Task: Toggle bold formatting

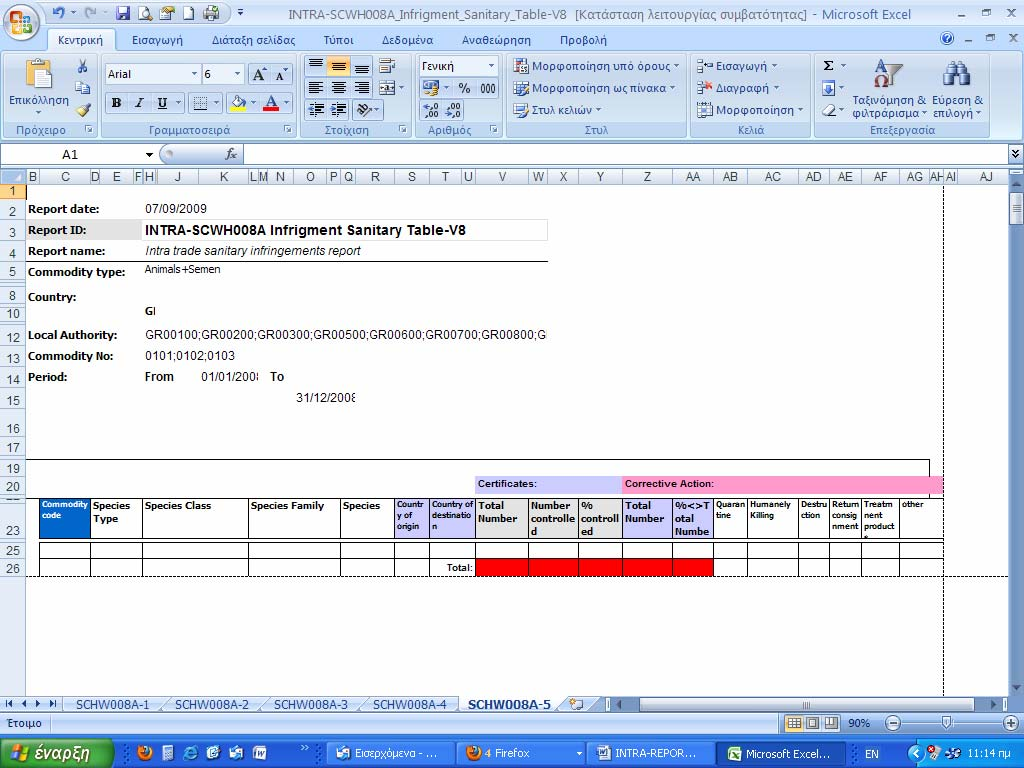Action: click(x=116, y=103)
